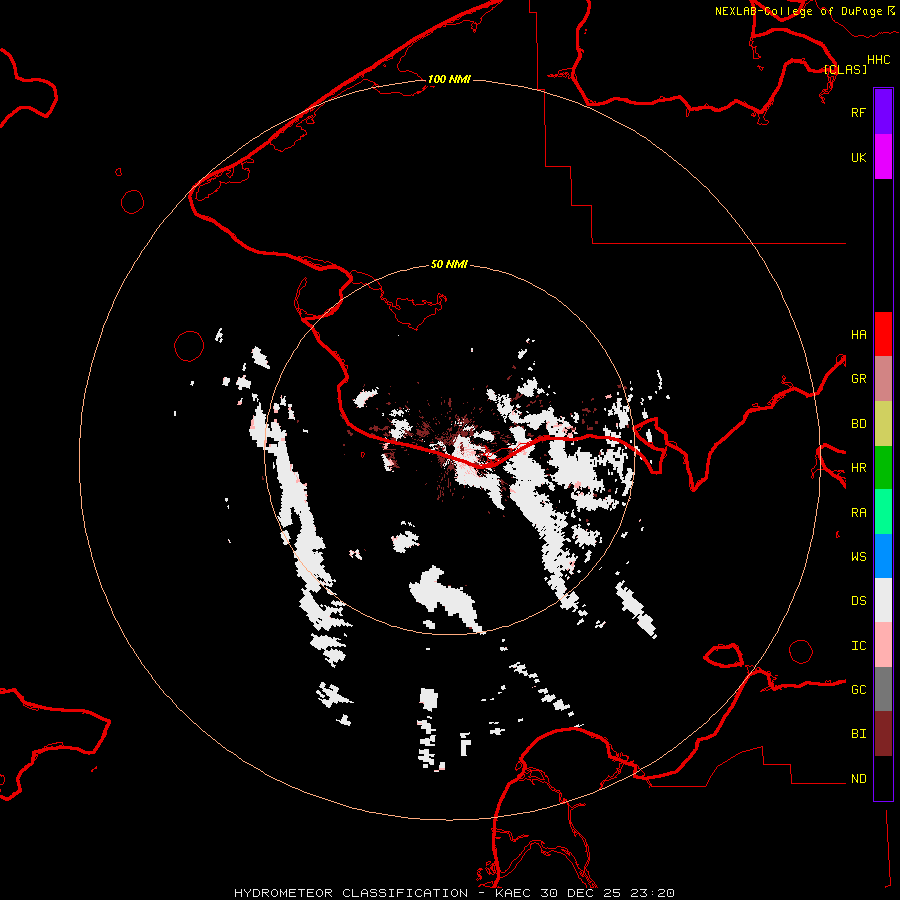Click the WS legend label

(x=858, y=556)
